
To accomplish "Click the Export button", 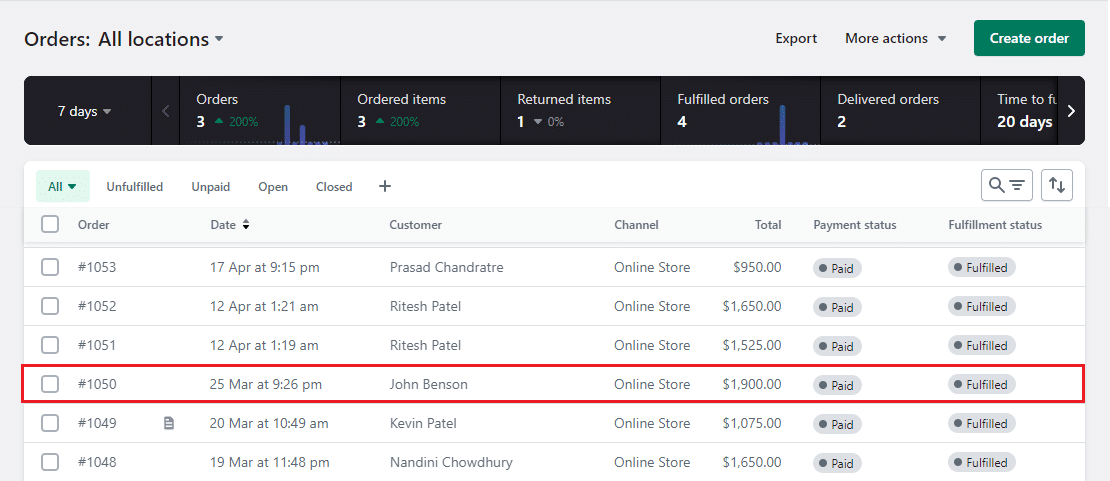I will click(x=796, y=38).
